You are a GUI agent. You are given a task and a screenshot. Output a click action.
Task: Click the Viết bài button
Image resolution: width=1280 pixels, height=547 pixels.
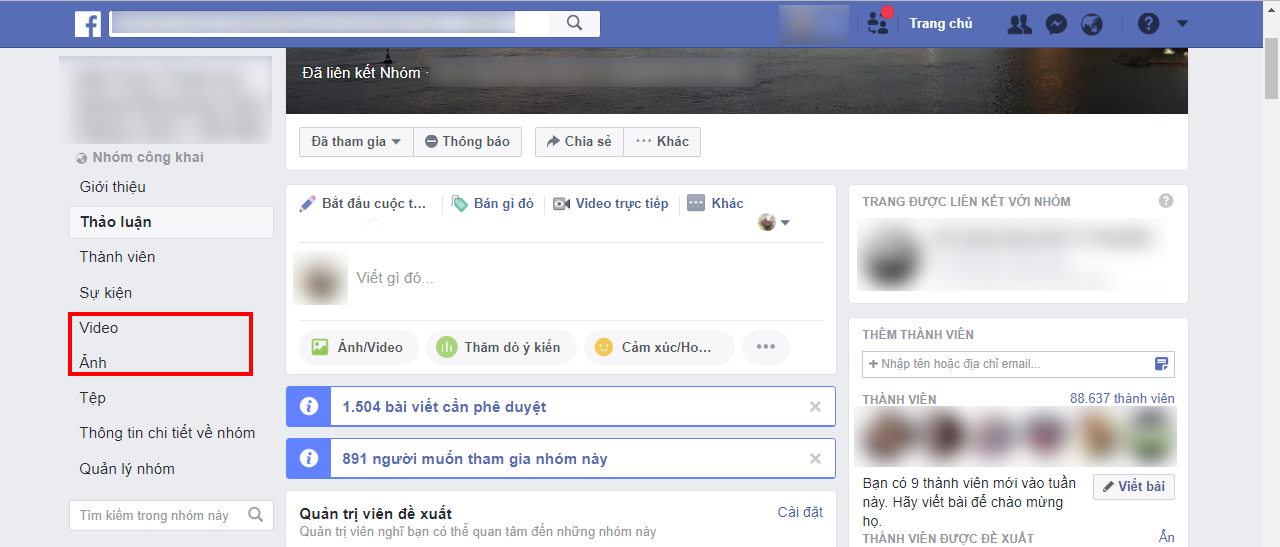[1134, 486]
